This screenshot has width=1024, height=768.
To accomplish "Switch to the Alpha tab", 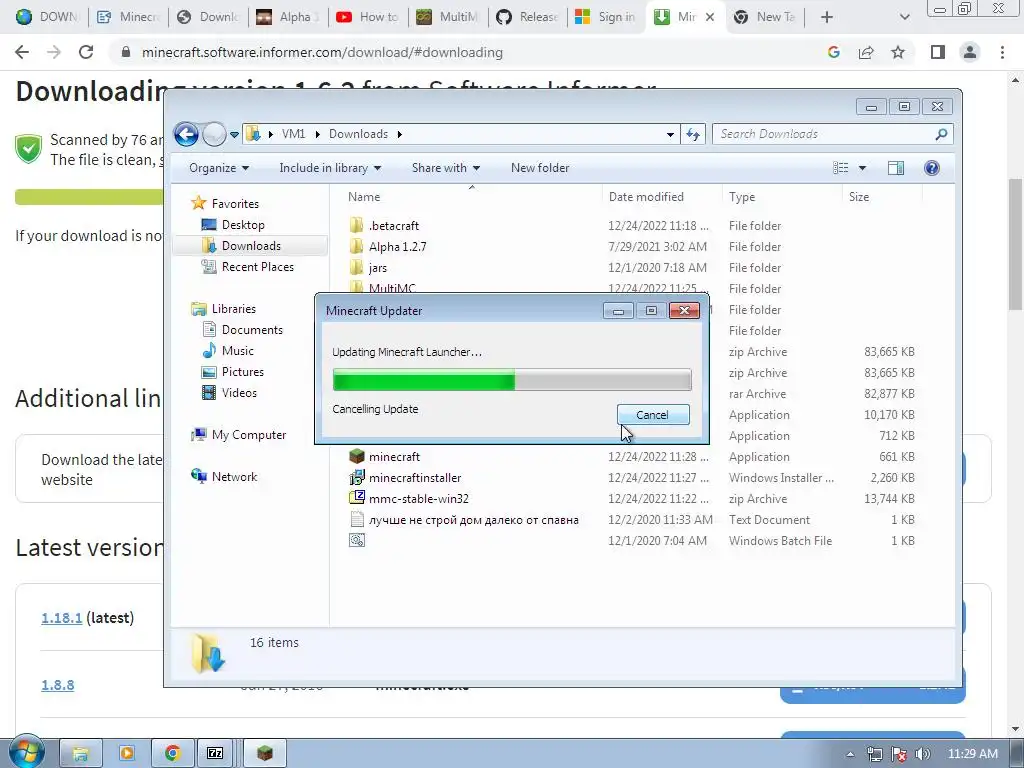I will pos(287,17).
